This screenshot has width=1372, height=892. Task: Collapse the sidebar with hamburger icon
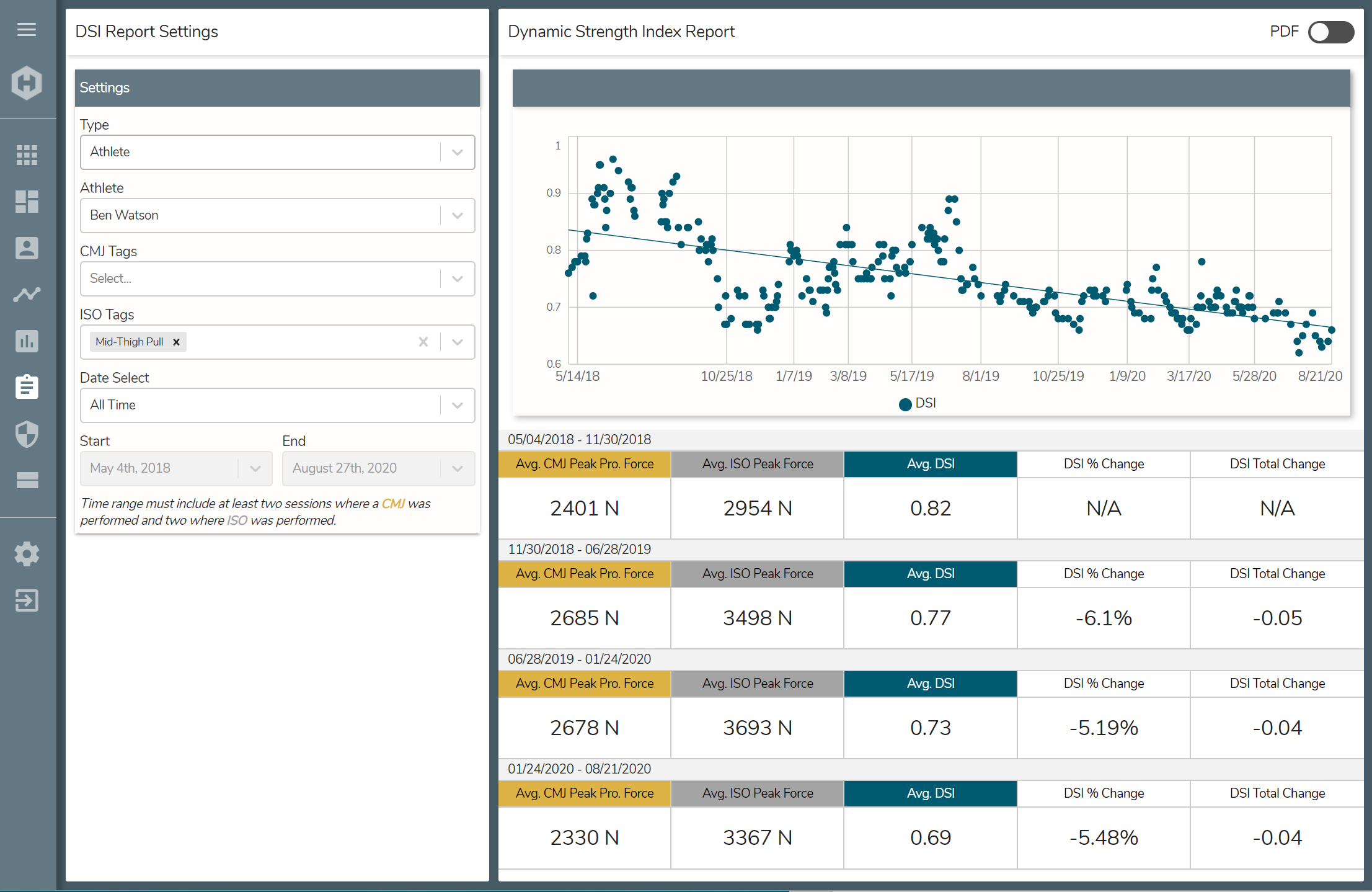tap(27, 29)
